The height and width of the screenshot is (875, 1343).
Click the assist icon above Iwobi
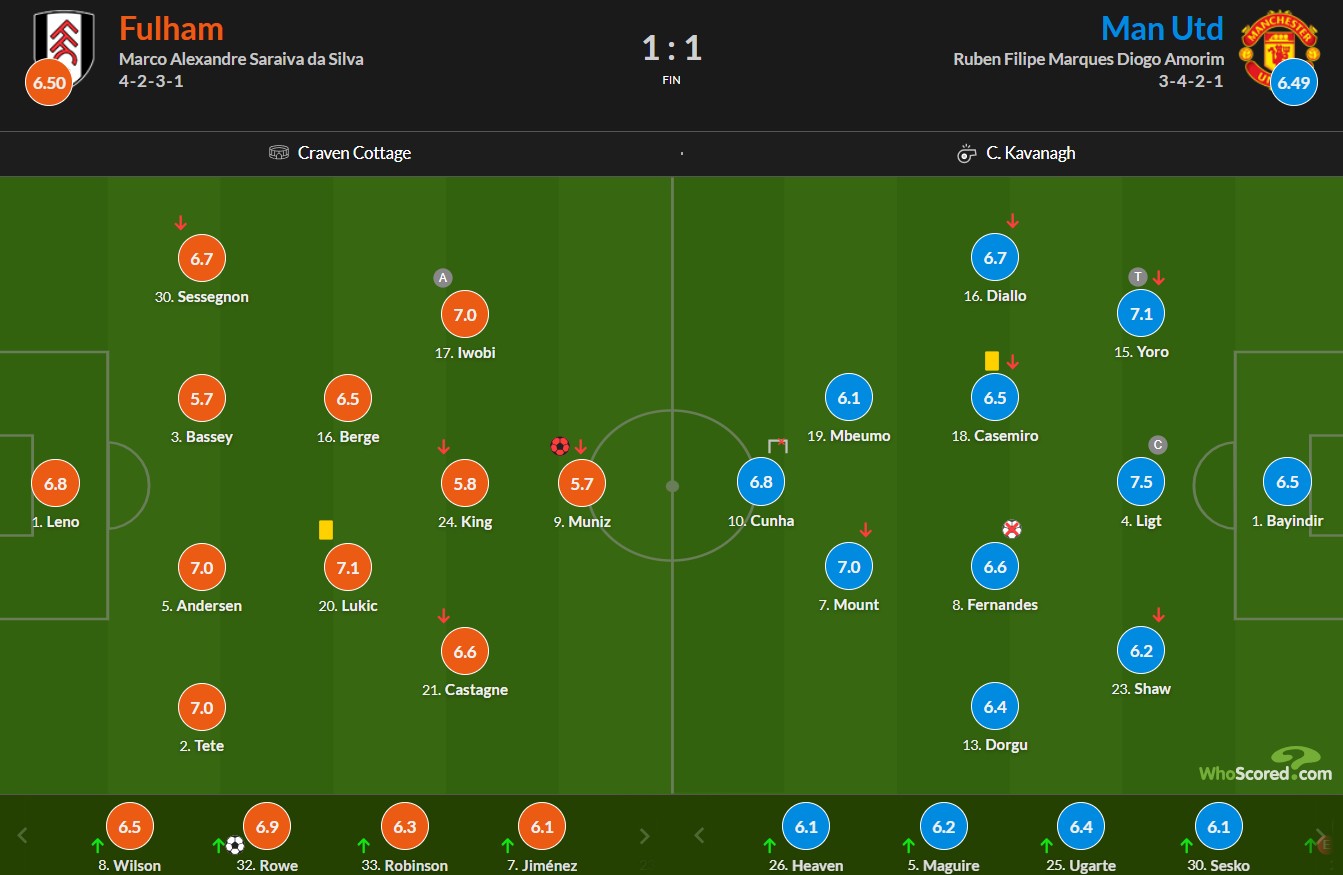(442, 278)
